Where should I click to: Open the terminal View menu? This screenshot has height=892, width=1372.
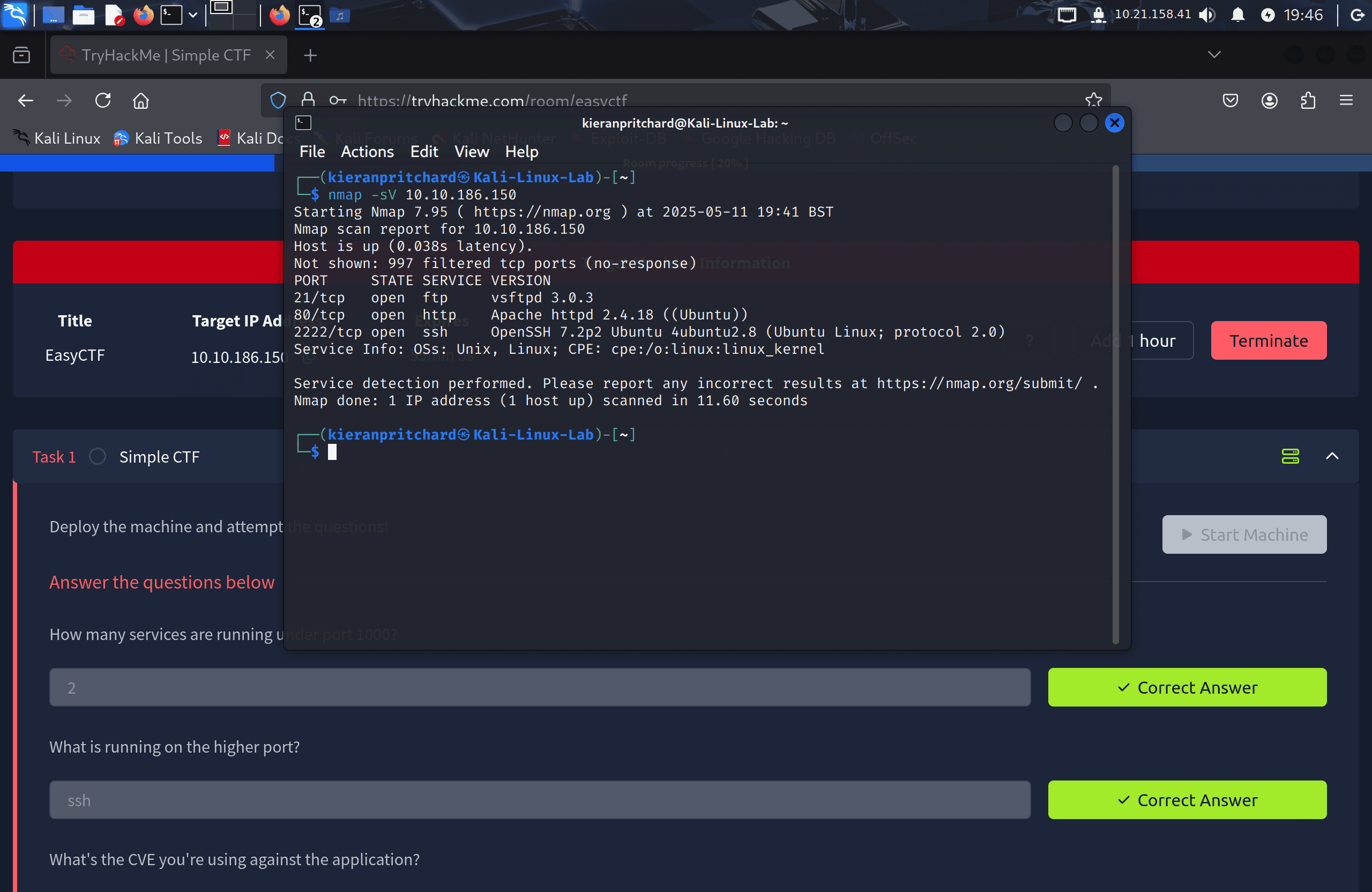point(472,152)
